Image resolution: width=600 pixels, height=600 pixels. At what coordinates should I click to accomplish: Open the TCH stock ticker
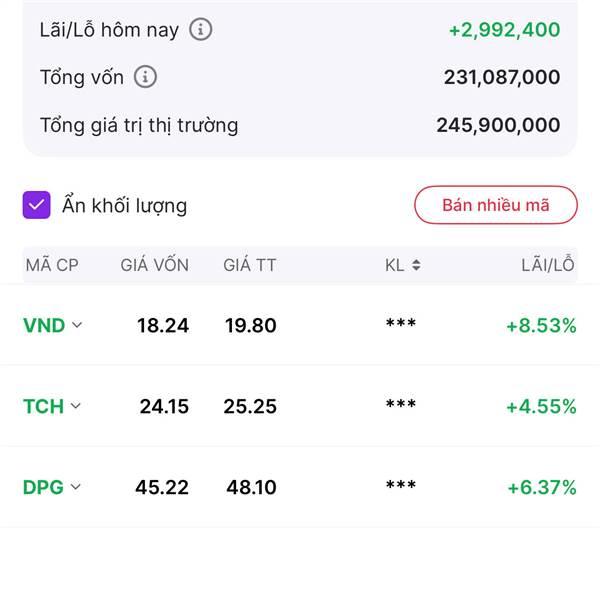[43, 406]
